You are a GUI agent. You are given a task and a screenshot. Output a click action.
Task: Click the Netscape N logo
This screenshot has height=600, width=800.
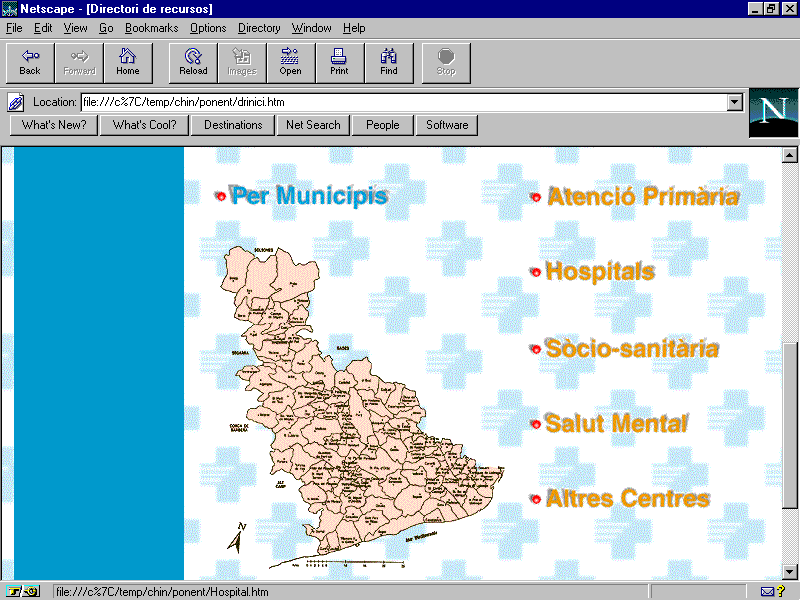point(773,112)
